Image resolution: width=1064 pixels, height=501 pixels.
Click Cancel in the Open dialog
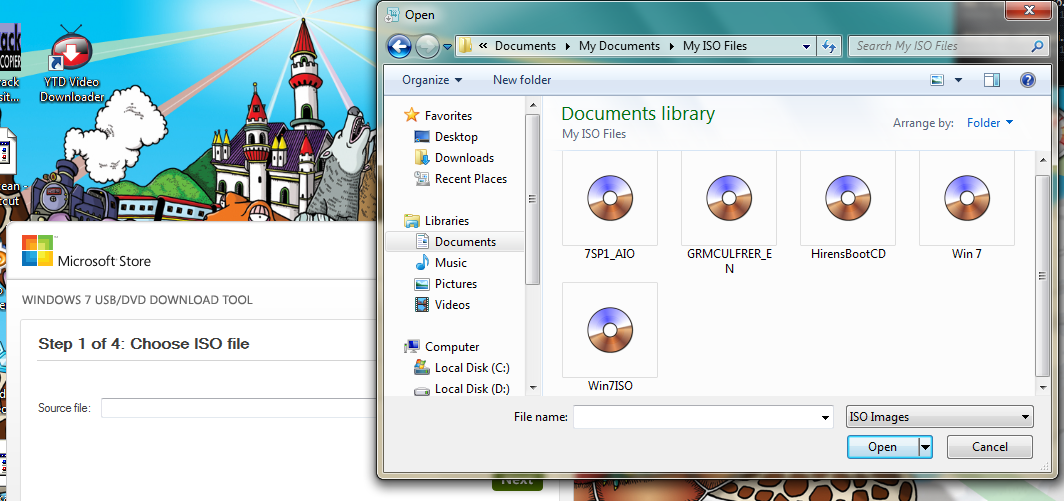[989, 447]
